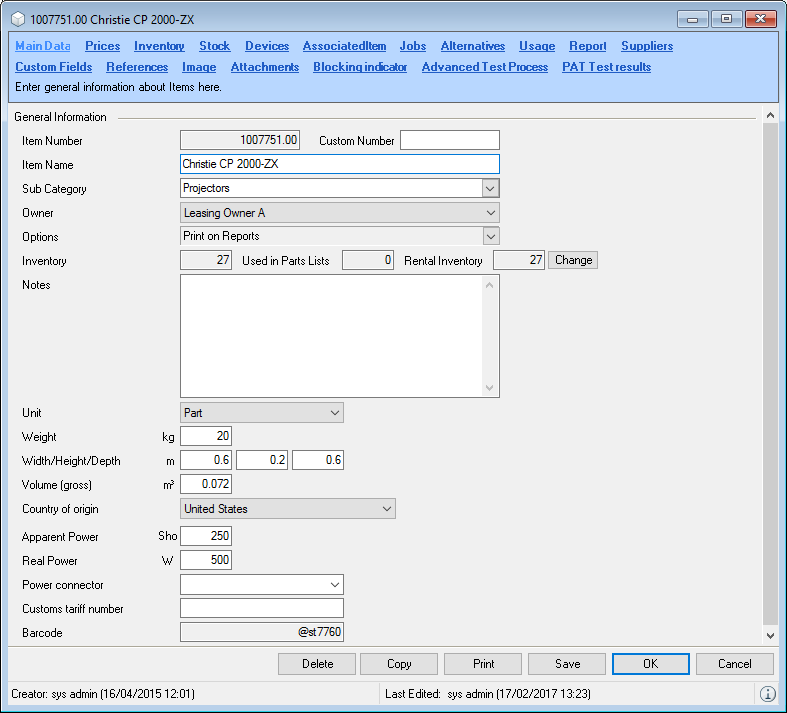Switch to the Prices tab
The image size is (787, 713).
pyautogui.click(x=102, y=46)
